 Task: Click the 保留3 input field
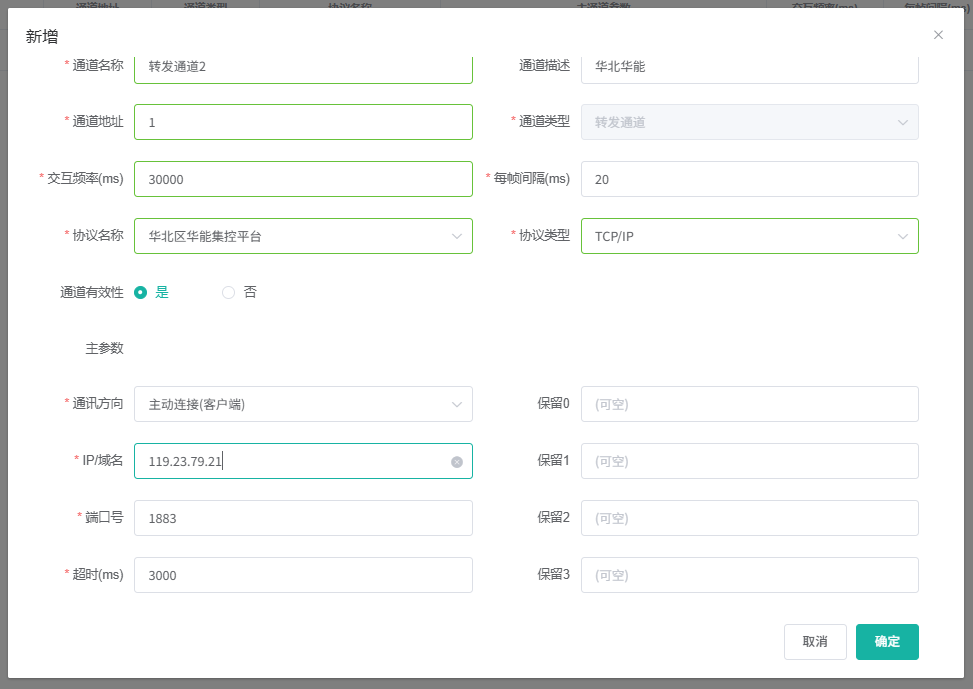tap(749, 575)
